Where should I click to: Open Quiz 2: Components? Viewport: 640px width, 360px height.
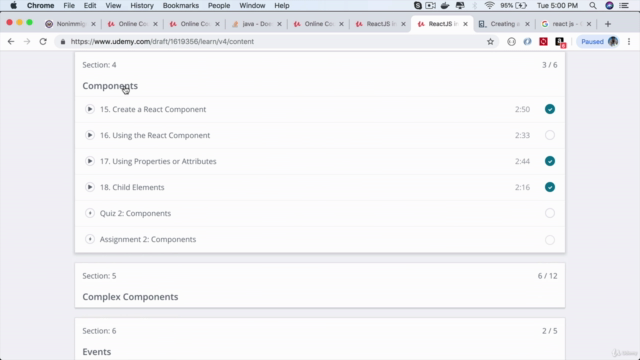click(x=136, y=213)
